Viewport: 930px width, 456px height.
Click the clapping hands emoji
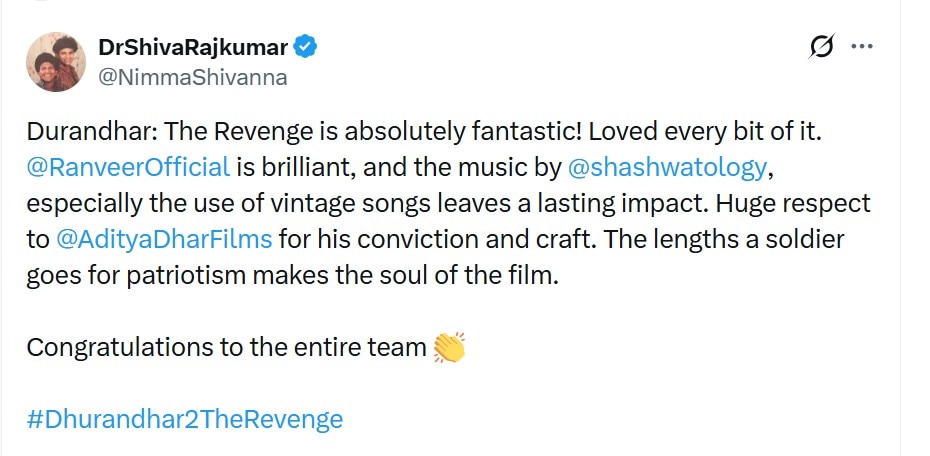(450, 347)
